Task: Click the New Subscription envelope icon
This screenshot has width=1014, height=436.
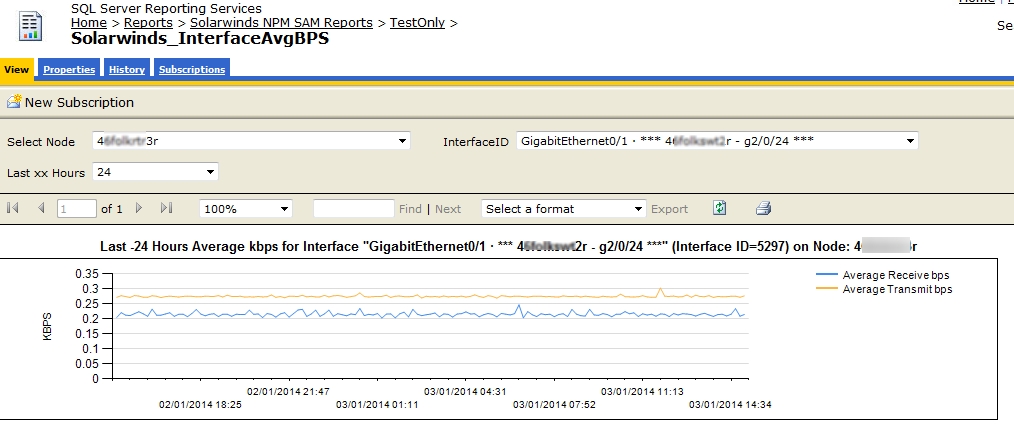Action: (14, 102)
